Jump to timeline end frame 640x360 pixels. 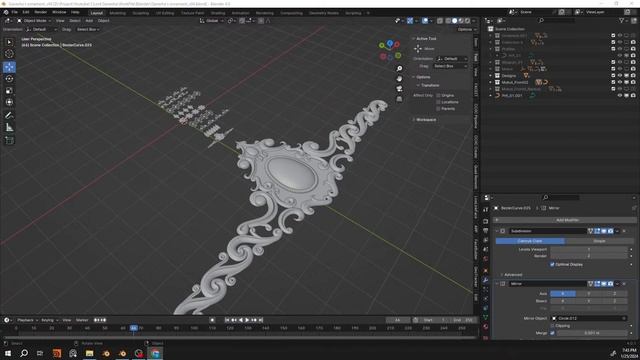[260, 320]
